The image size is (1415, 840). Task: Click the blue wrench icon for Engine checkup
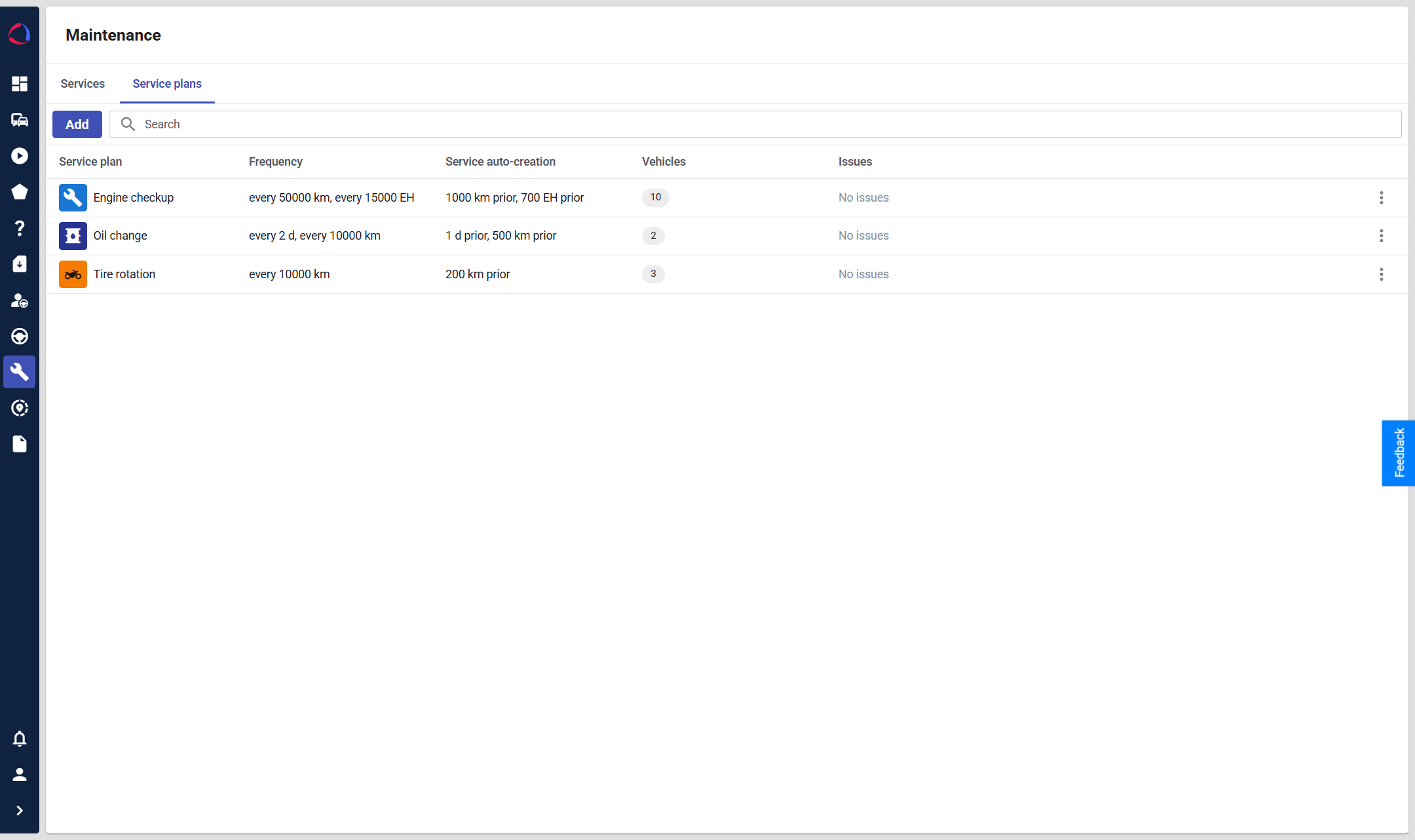point(73,198)
